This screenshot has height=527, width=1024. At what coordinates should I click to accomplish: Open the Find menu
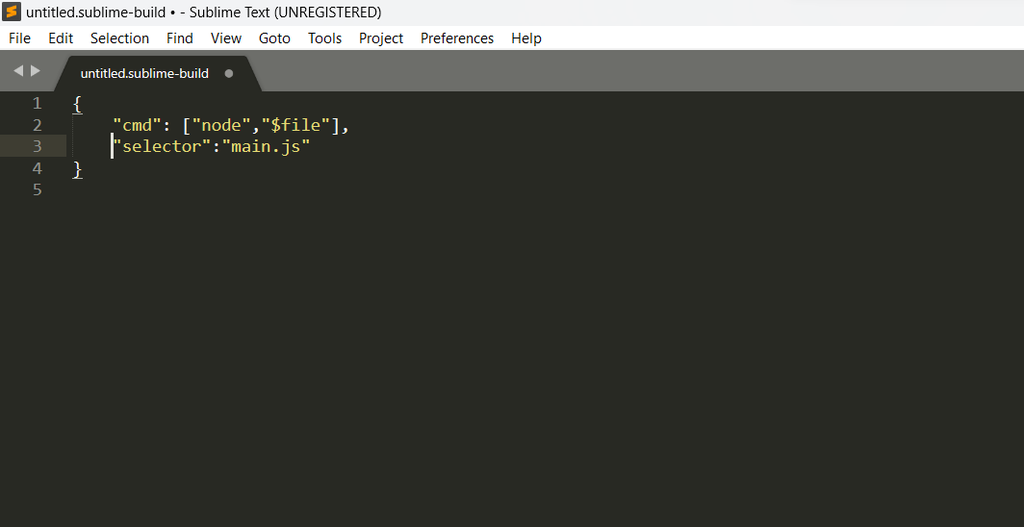[180, 39]
